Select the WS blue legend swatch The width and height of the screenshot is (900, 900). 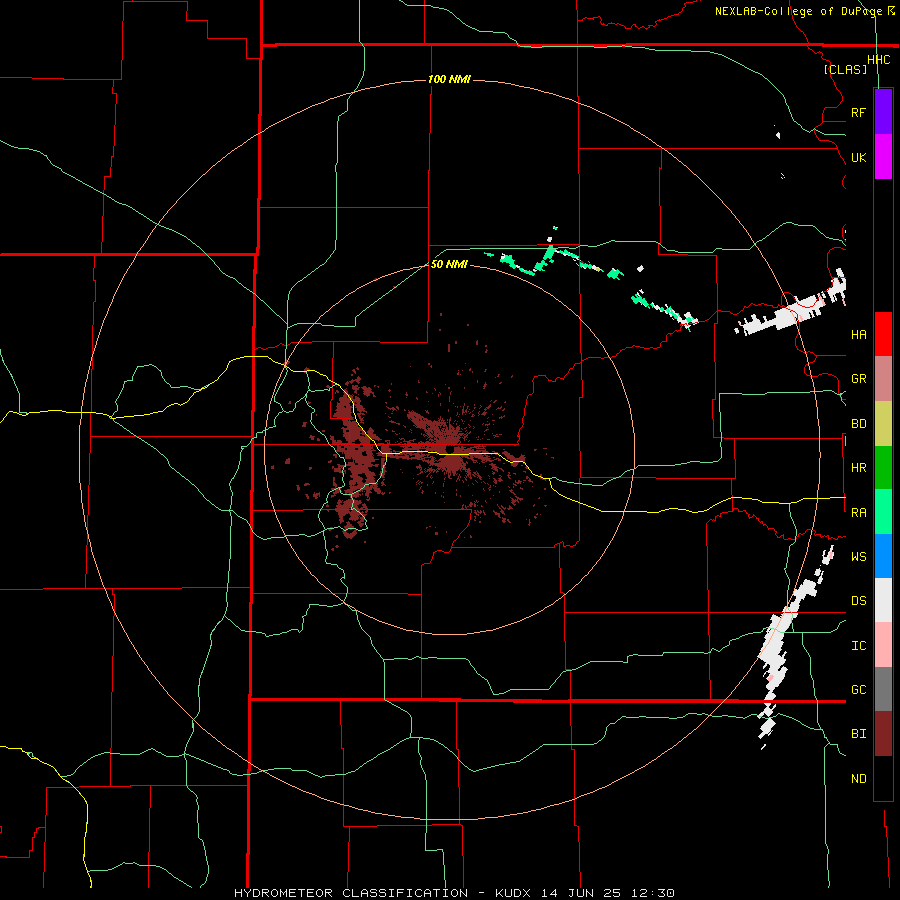(x=883, y=556)
